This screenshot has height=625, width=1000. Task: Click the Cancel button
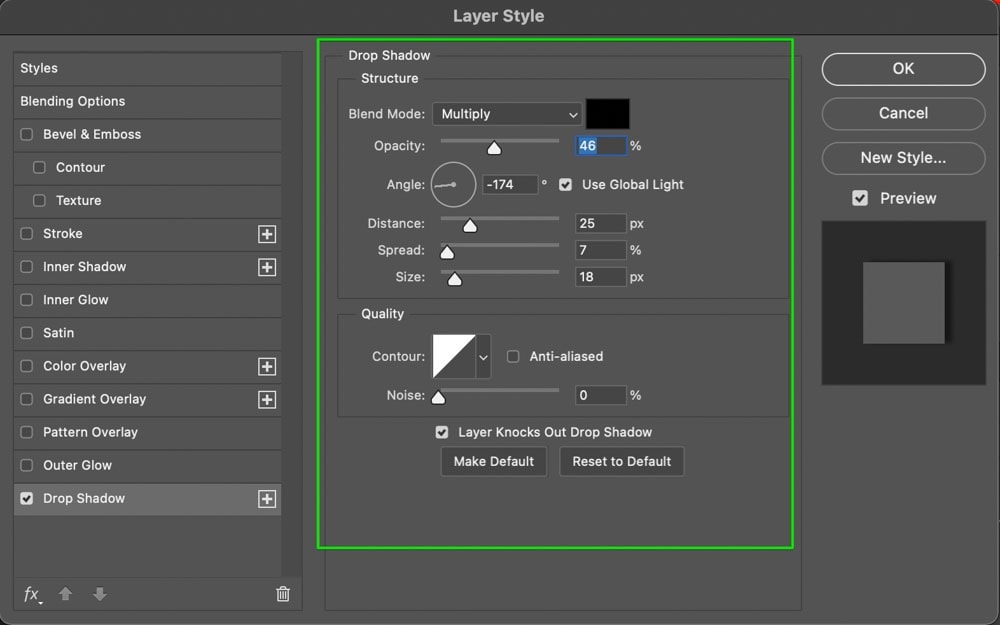tap(903, 114)
